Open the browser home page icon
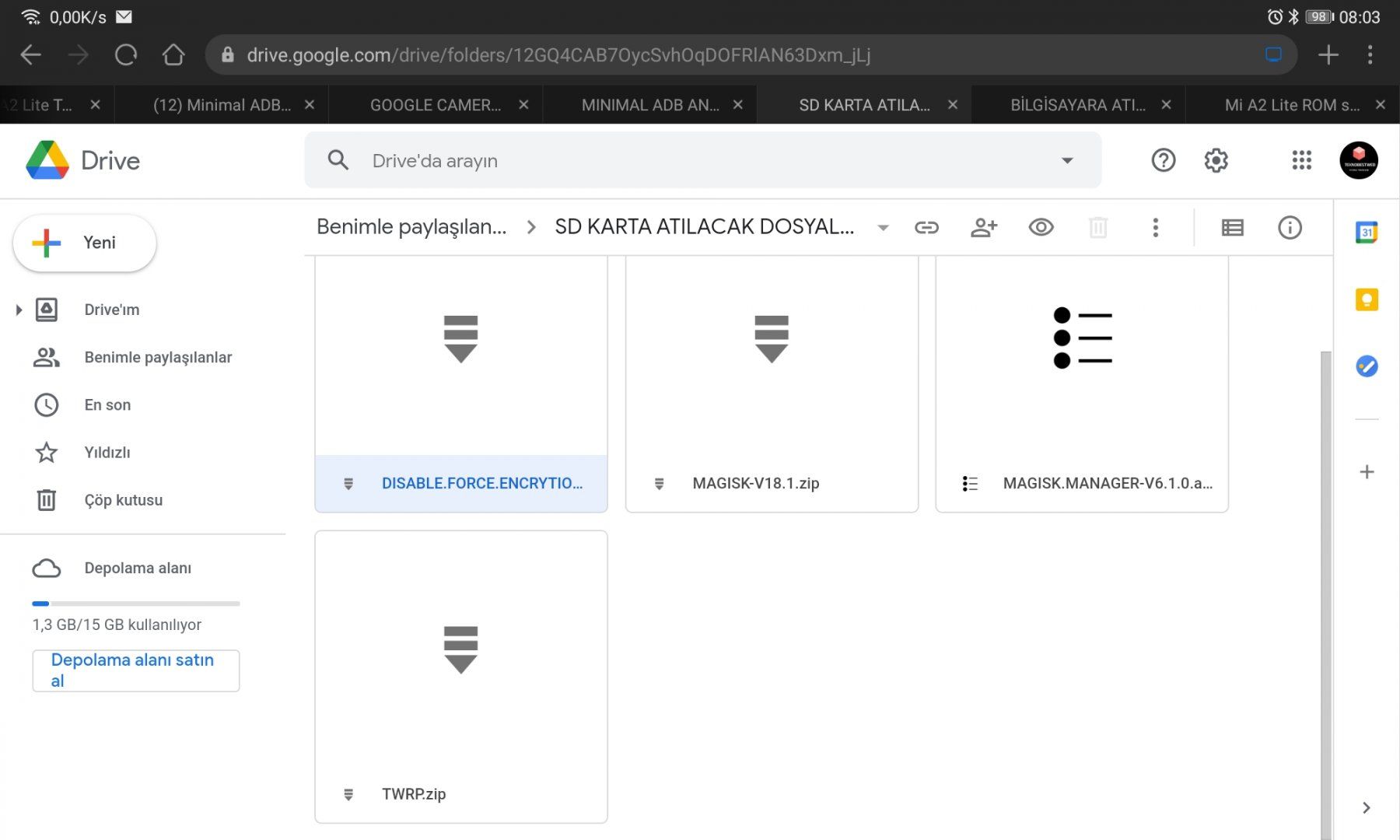 tap(173, 54)
